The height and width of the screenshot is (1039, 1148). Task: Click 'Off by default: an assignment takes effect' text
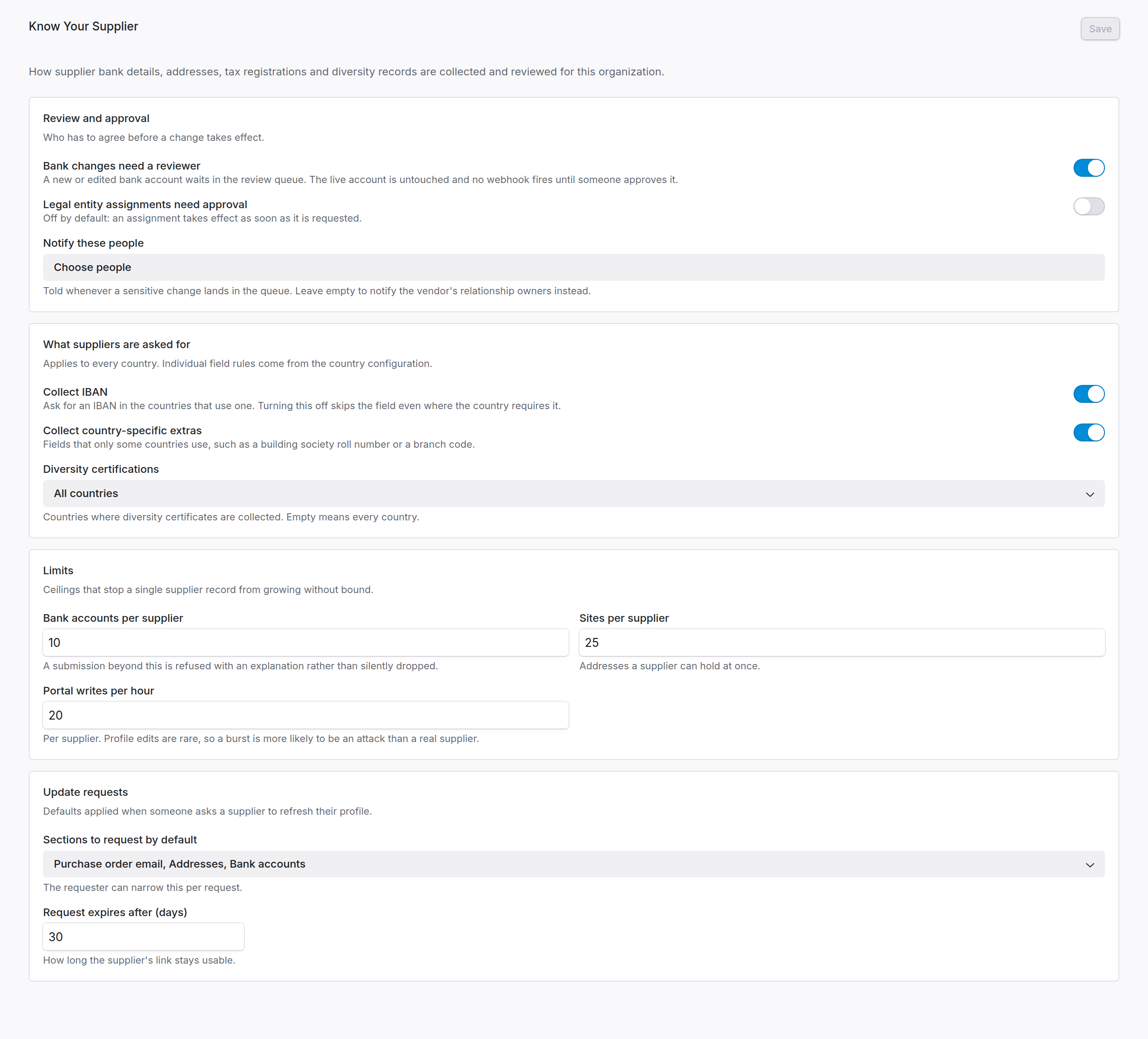point(202,218)
